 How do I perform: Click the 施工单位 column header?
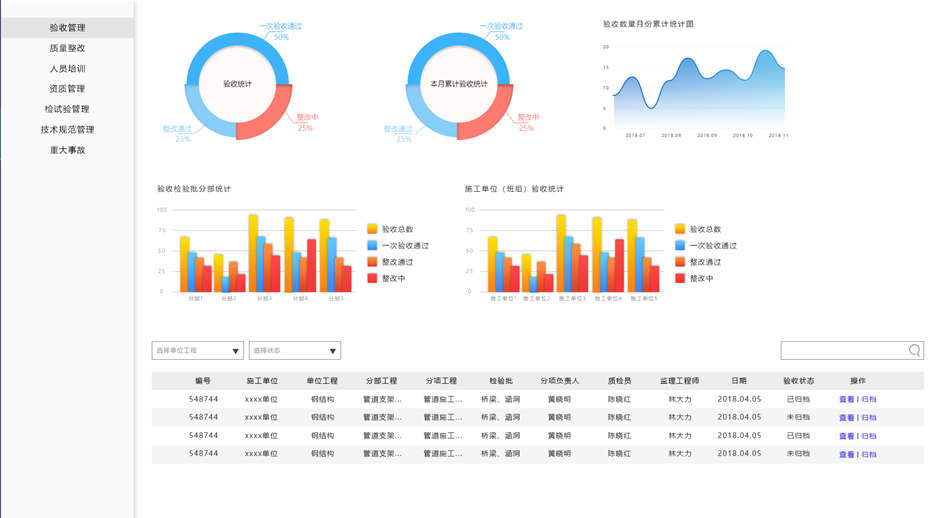click(262, 381)
